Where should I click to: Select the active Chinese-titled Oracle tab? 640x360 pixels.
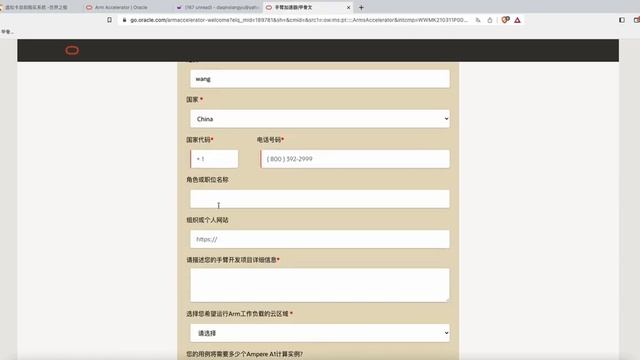pos(308,7)
